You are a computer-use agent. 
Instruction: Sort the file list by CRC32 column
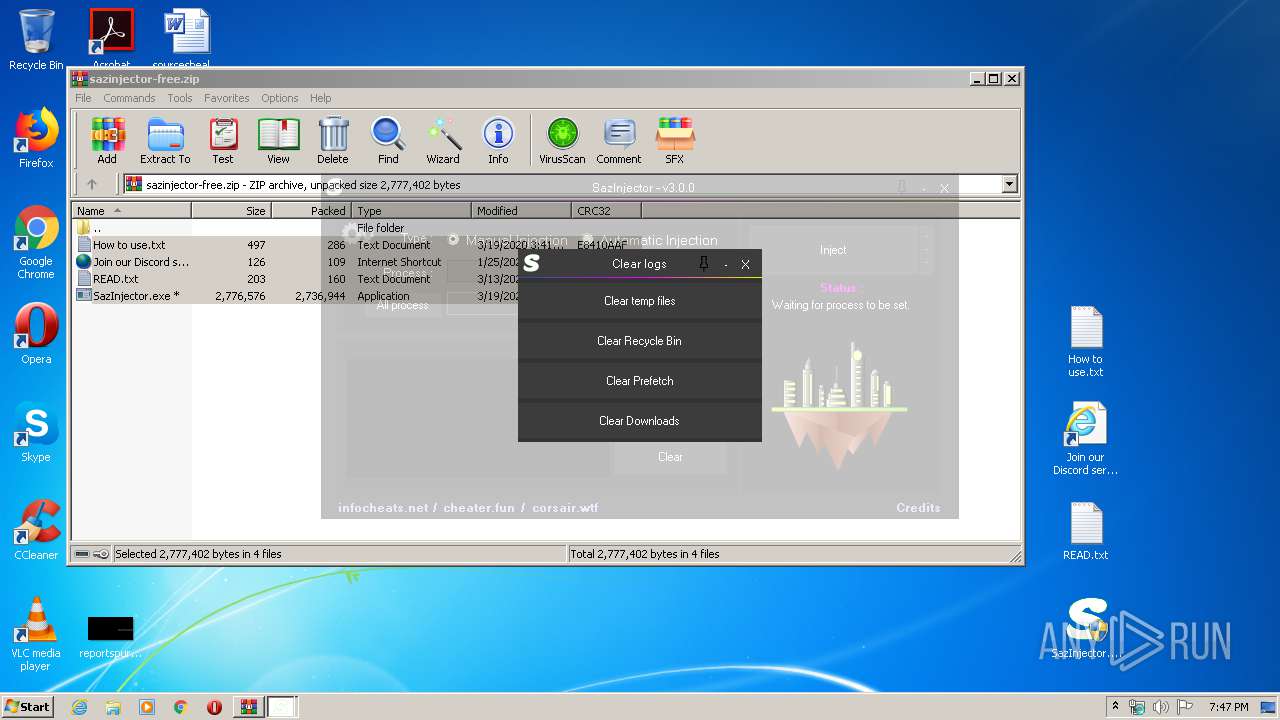(606, 210)
